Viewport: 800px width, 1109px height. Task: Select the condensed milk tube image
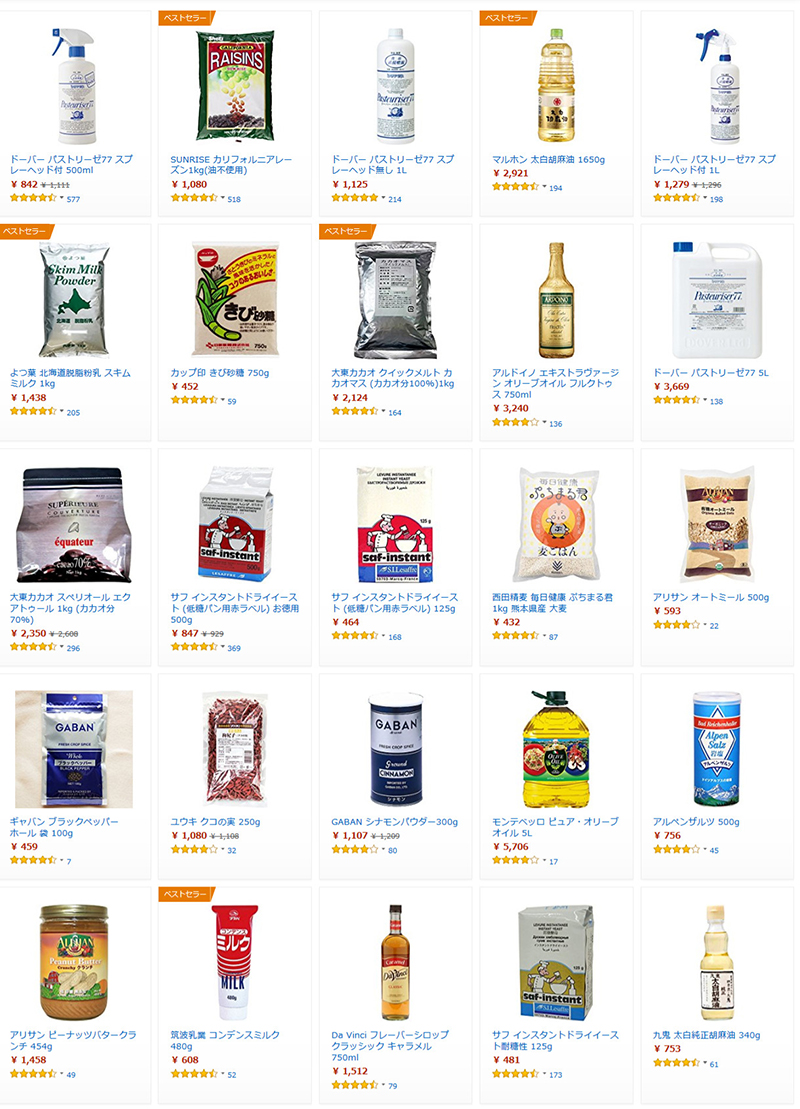pyautogui.click(x=234, y=963)
